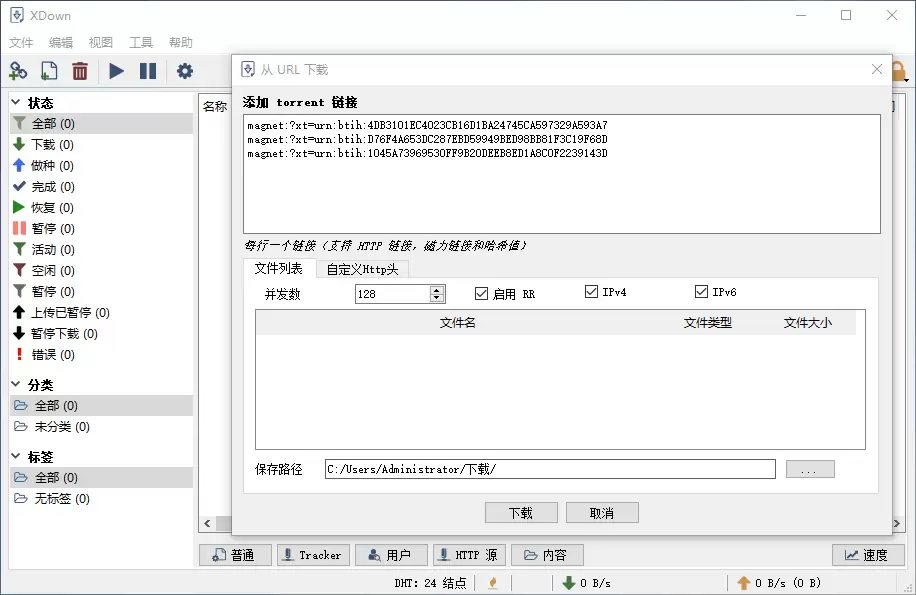Open the 文件 menu
This screenshot has height=595, width=916.
click(x=21, y=43)
